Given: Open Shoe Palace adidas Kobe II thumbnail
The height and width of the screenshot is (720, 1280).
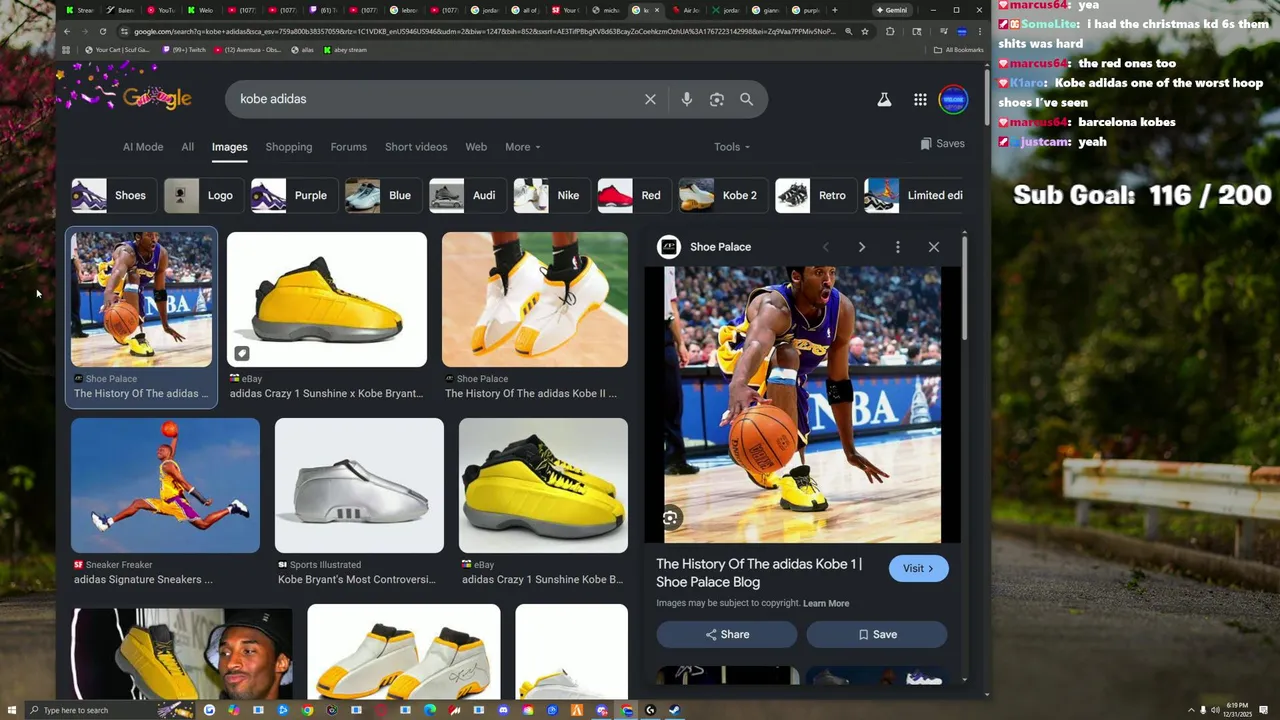Looking at the screenshot, I should pos(535,300).
